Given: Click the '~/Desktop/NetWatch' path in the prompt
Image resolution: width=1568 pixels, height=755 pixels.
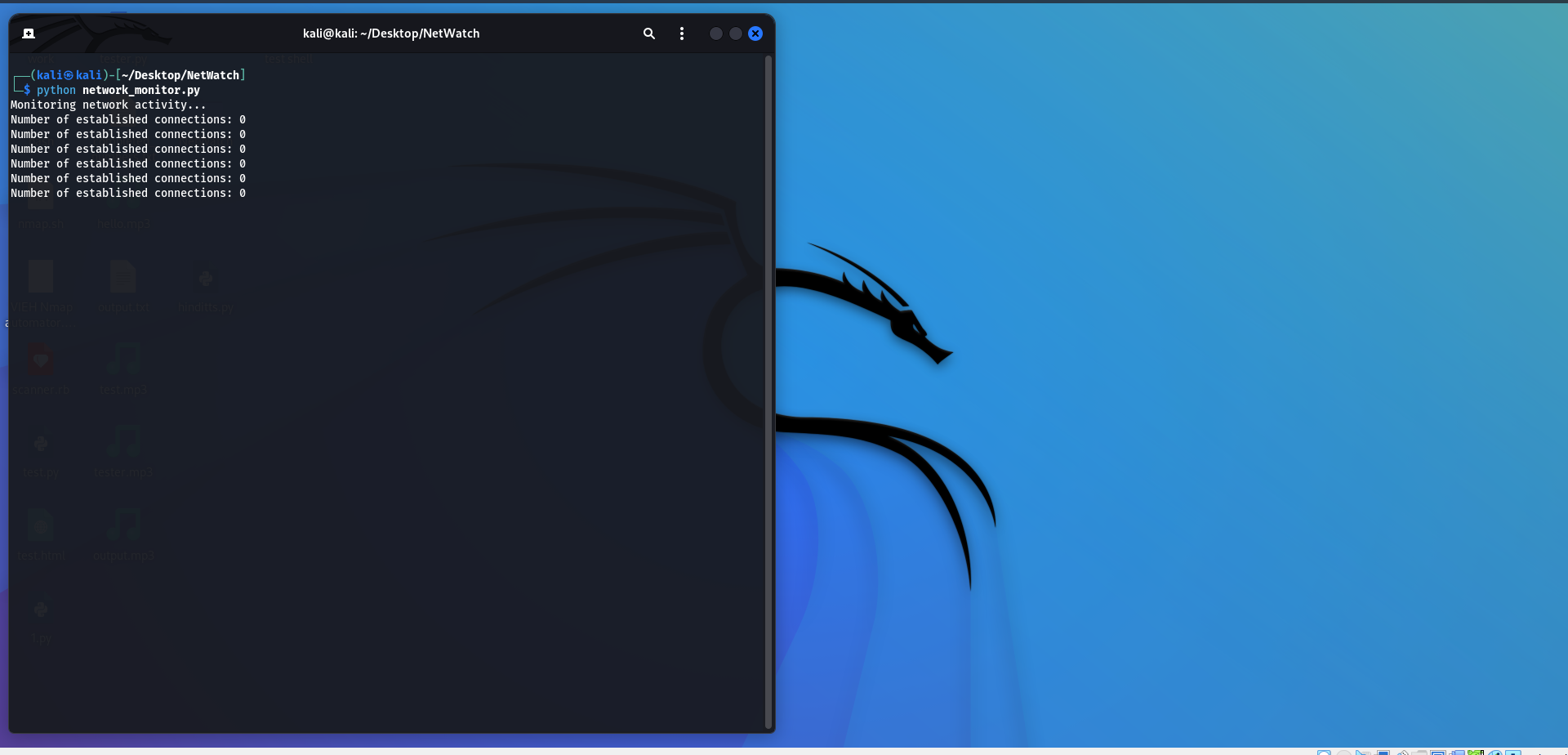Looking at the screenshot, I should pyautogui.click(x=180, y=75).
